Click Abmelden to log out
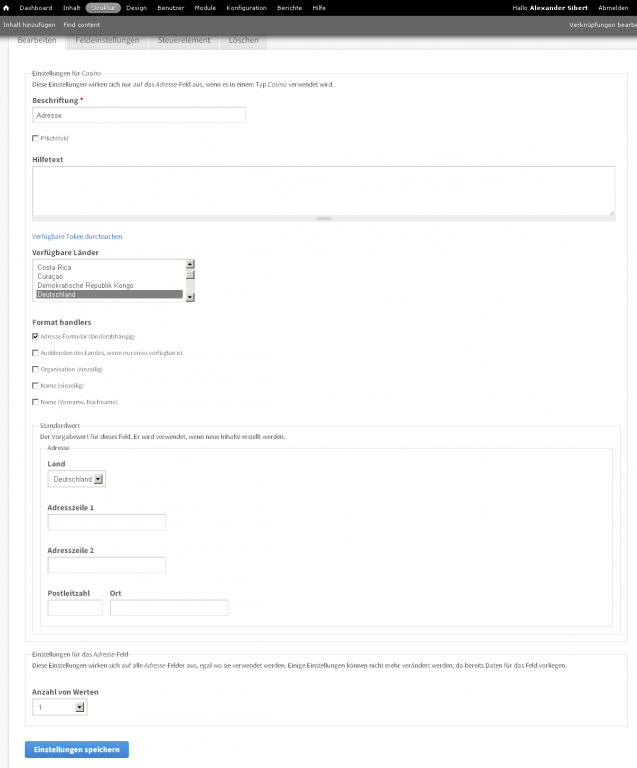The image size is (637, 768). click(x=613, y=7)
